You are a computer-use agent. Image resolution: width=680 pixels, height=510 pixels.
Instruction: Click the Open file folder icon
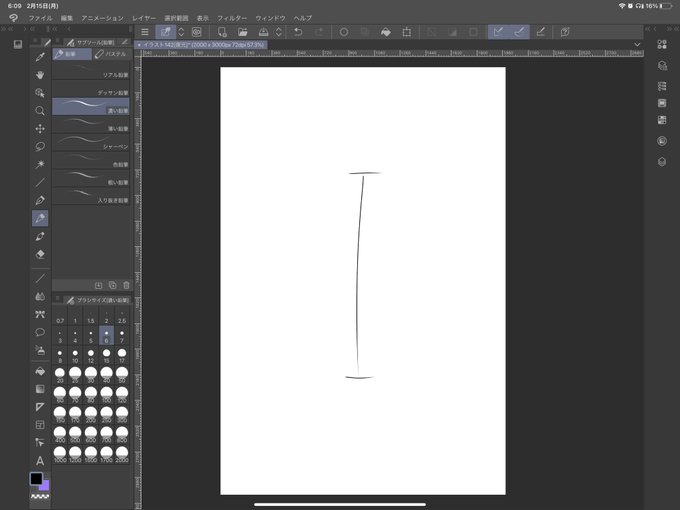242,32
